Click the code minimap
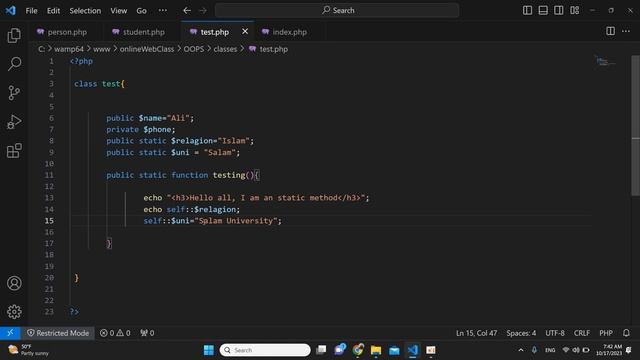 [x=605, y=62]
